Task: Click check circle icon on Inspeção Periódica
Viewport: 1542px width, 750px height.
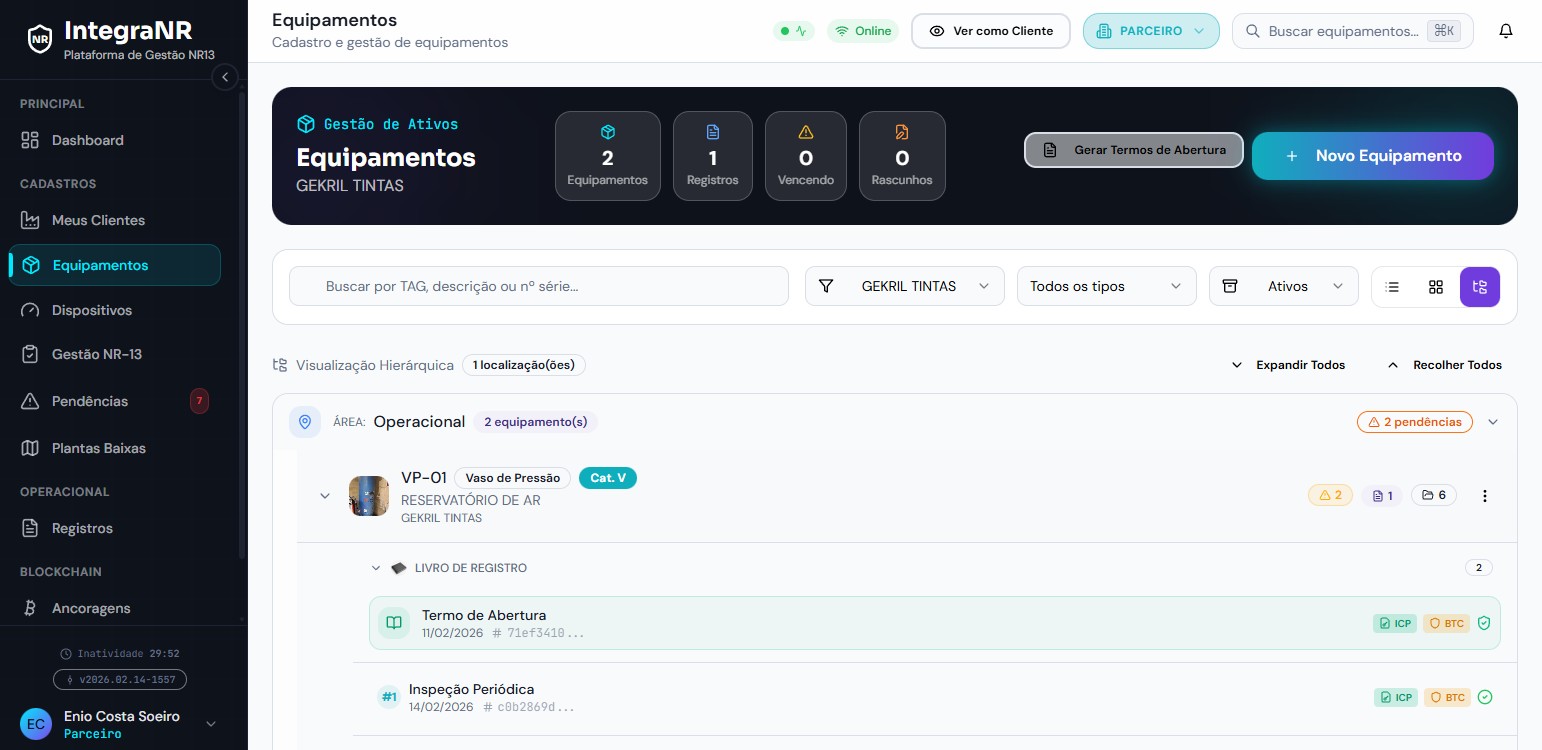Action: pos(1484,697)
